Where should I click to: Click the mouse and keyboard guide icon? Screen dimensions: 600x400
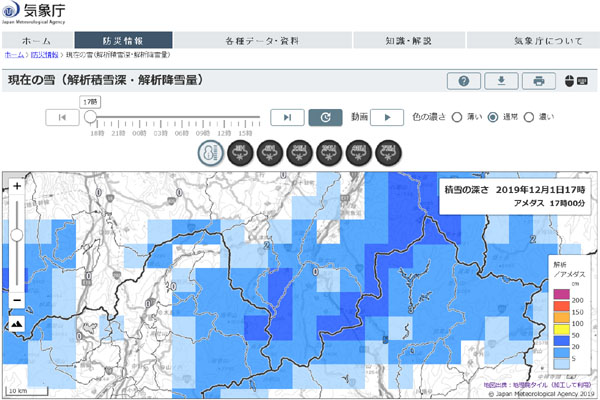[x=571, y=81]
